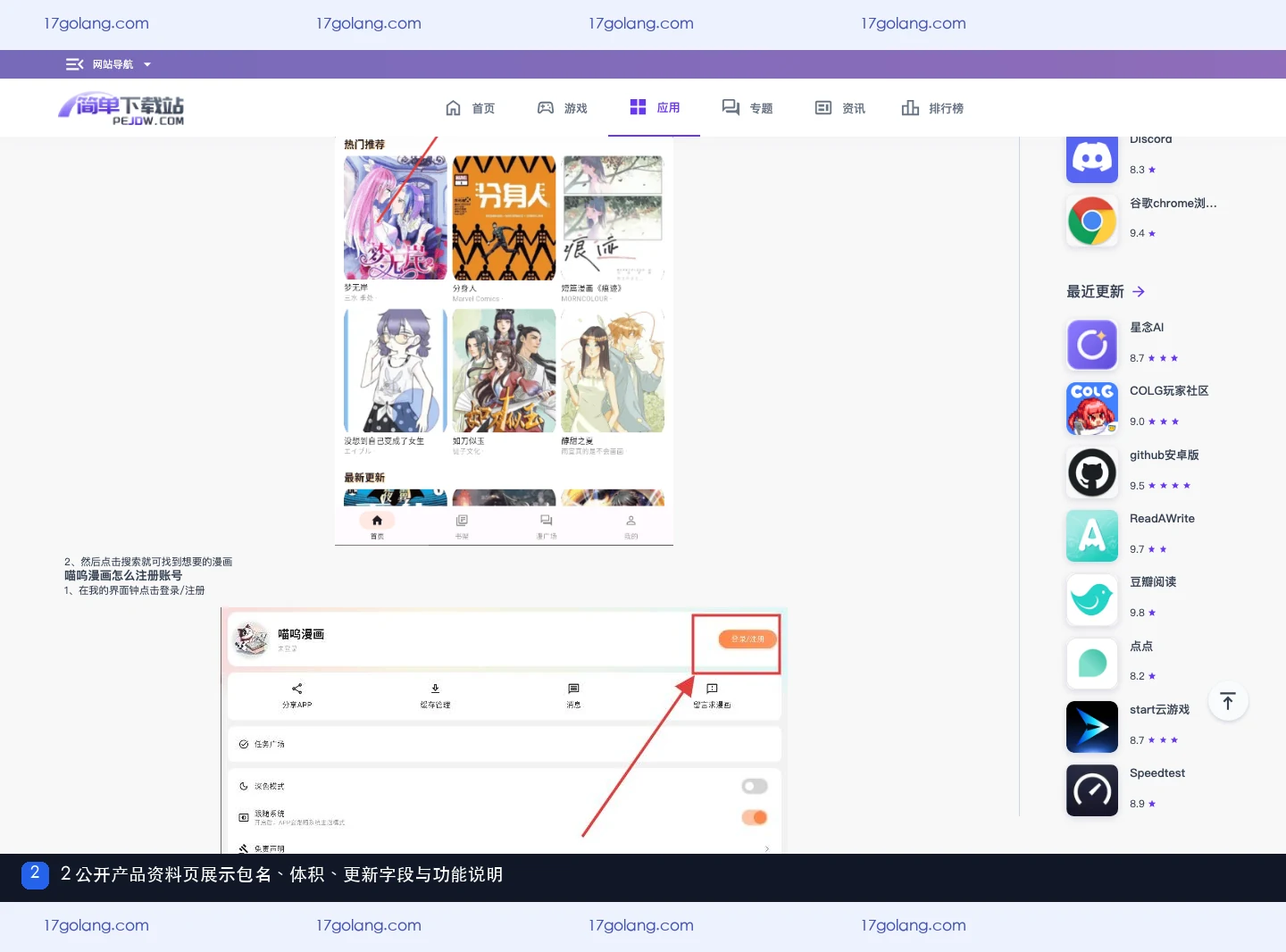Open the 专题 nav section
Screen dimensions: 1286x952
(x=747, y=108)
